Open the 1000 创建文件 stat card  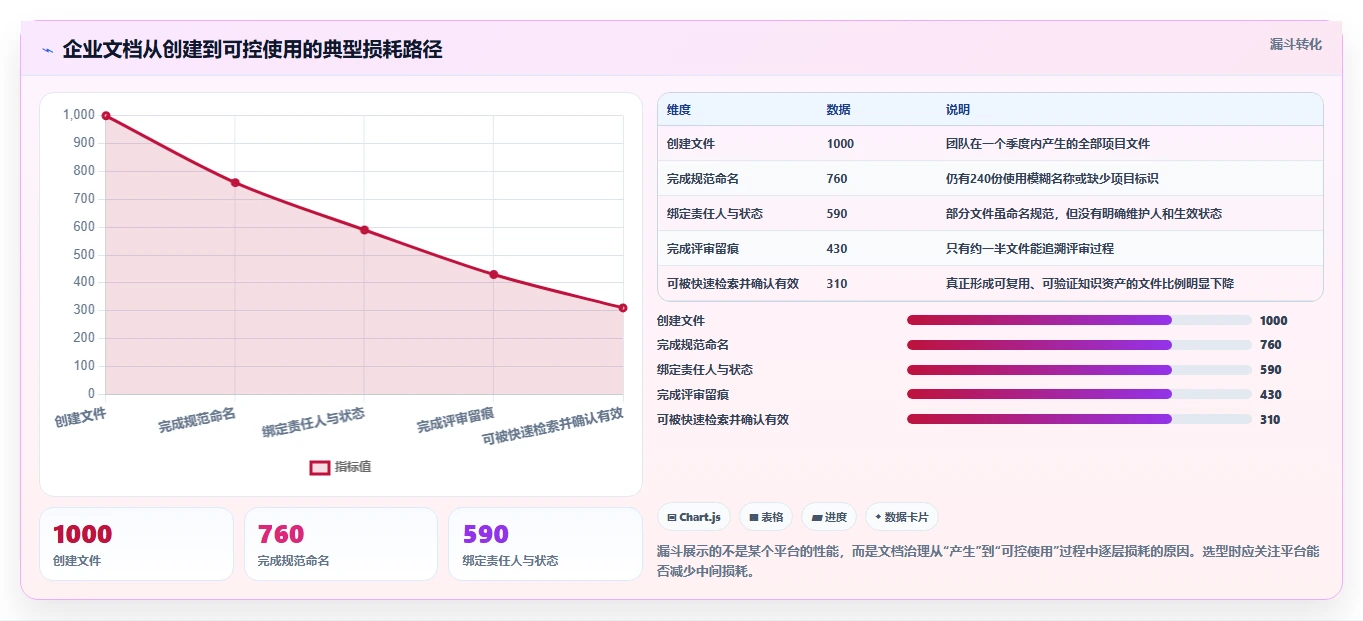click(x=136, y=544)
